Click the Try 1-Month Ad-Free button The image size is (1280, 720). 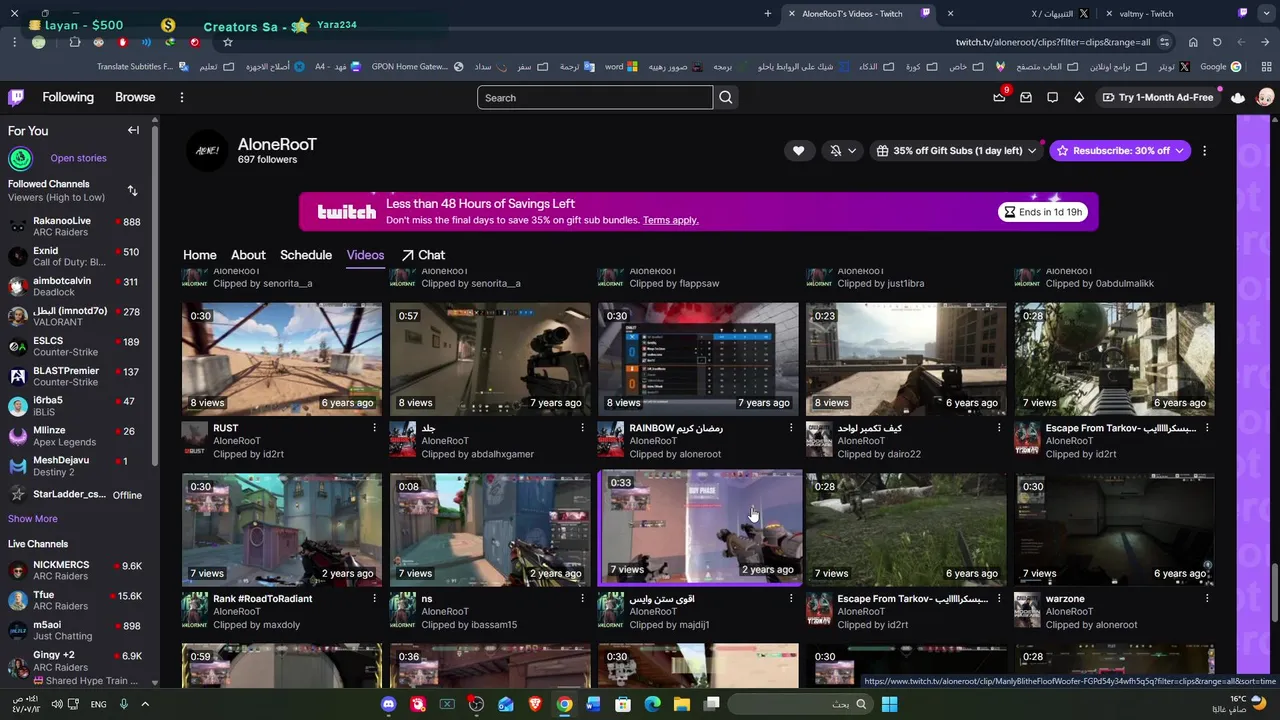point(1157,97)
